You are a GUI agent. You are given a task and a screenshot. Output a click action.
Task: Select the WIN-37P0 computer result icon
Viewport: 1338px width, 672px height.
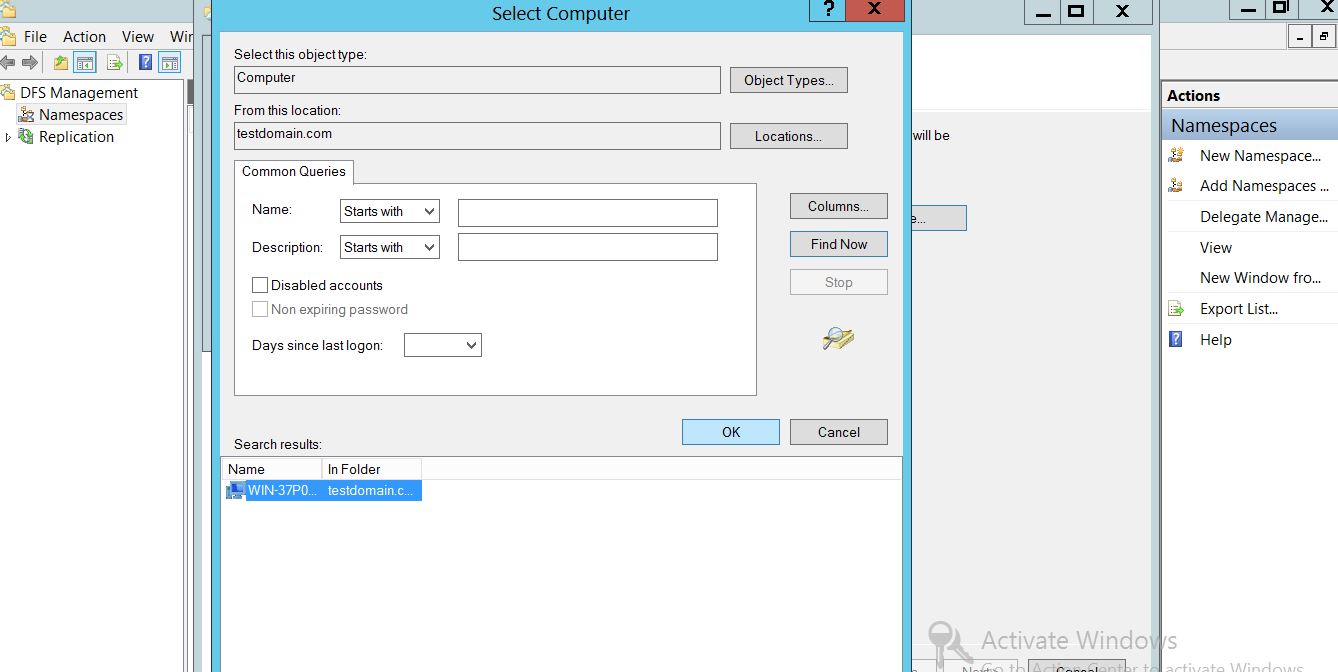click(236, 490)
